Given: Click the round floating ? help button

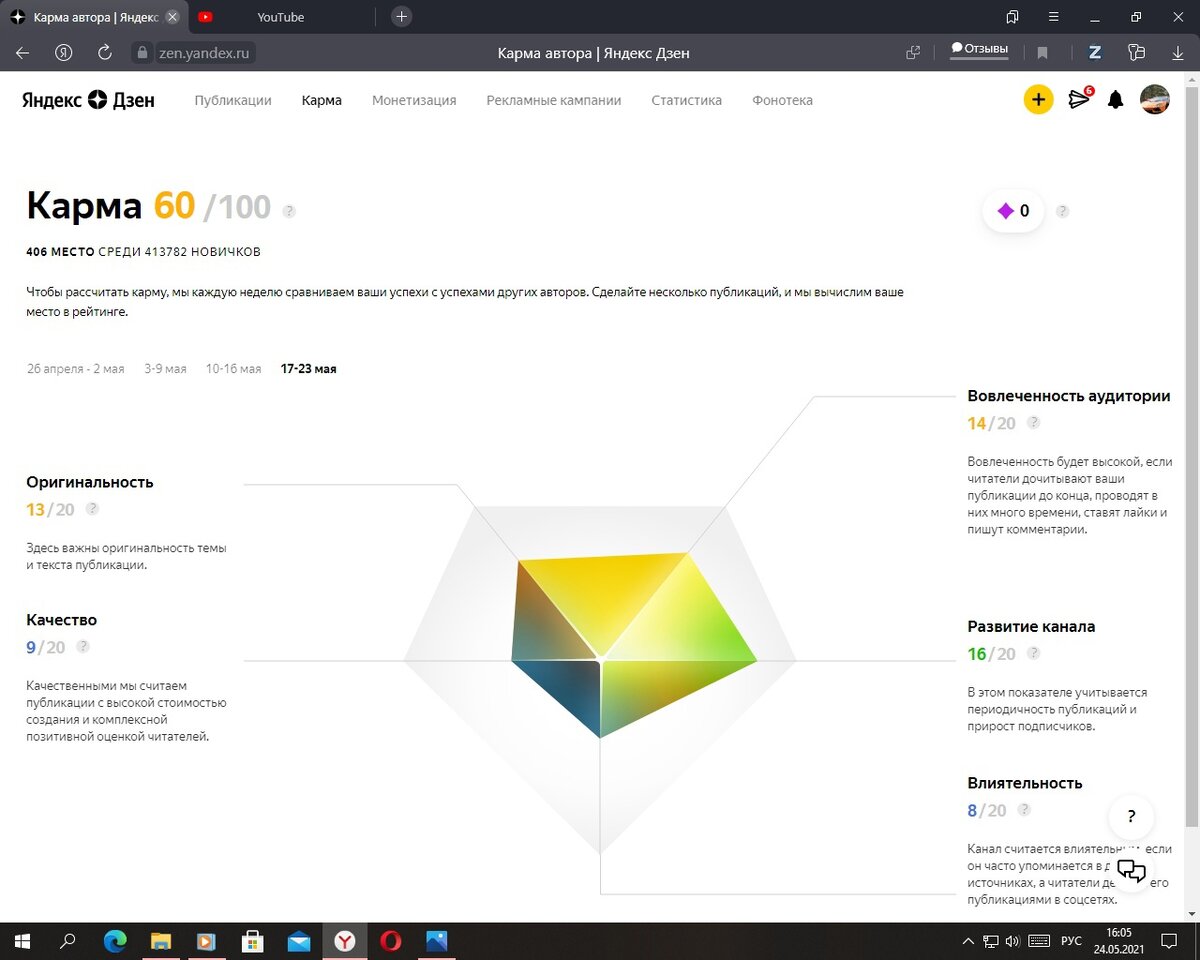Looking at the screenshot, I should (1131, 816).
